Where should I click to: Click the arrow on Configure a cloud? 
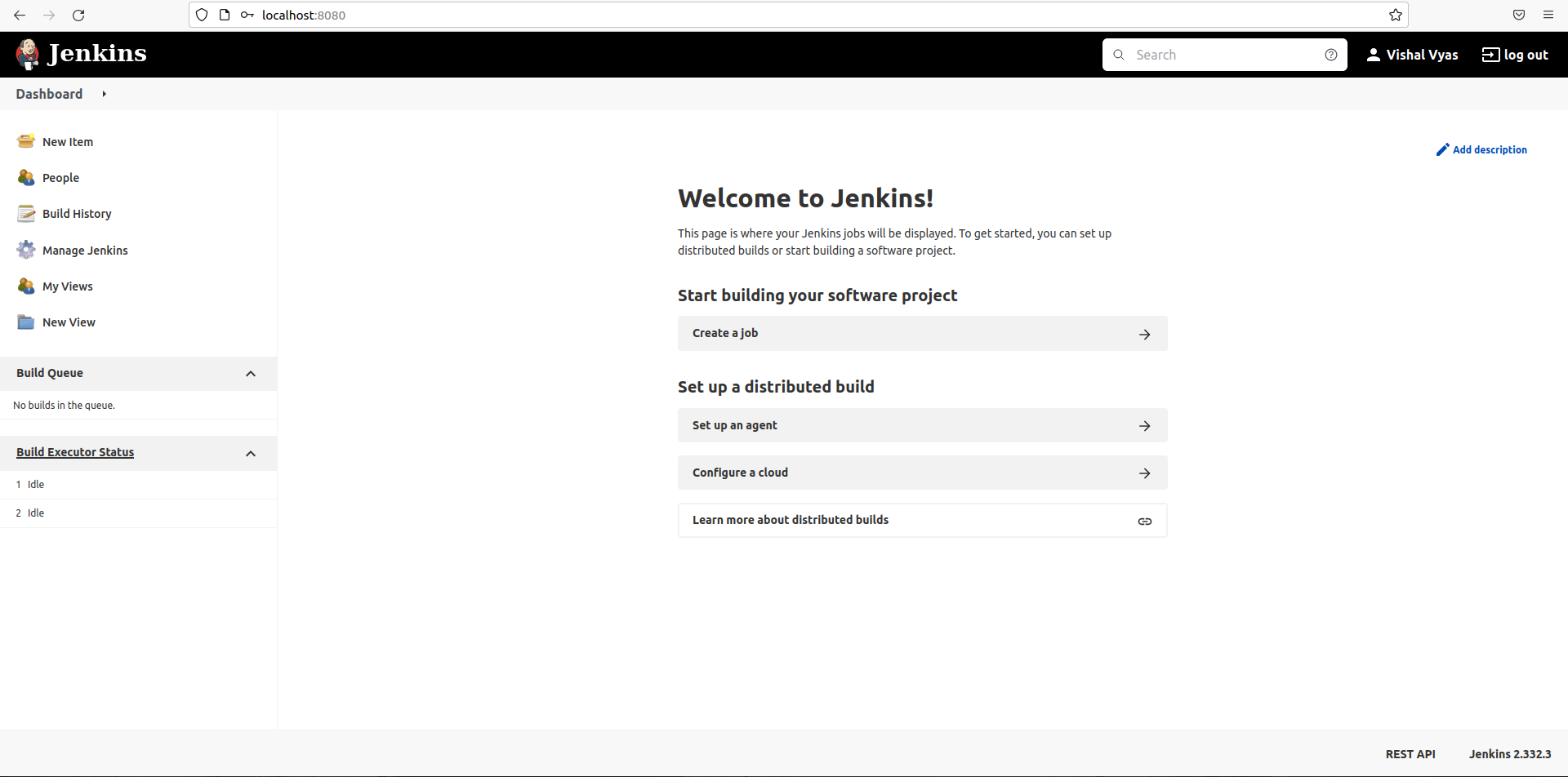[1145, 473]
